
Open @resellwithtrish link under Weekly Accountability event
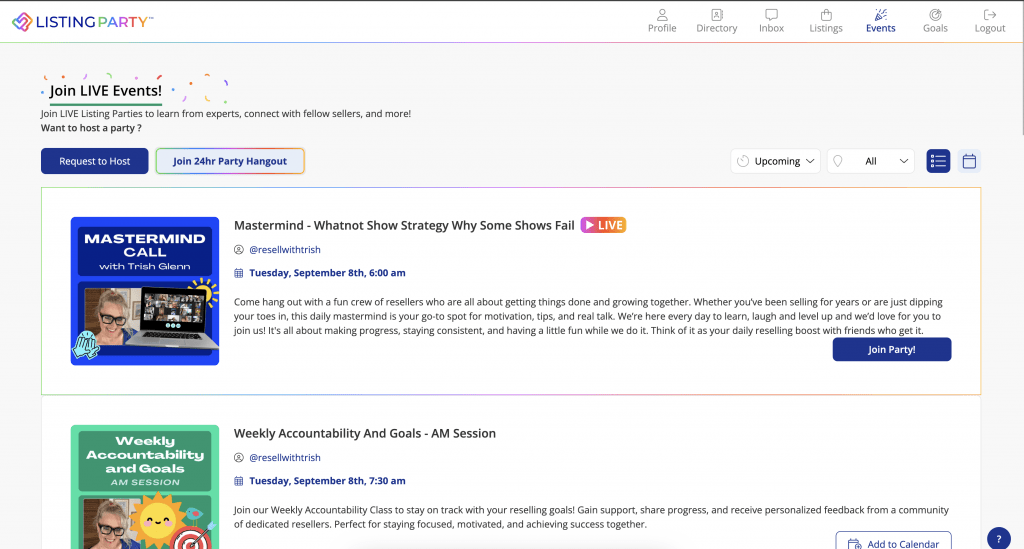coord(285,458)
